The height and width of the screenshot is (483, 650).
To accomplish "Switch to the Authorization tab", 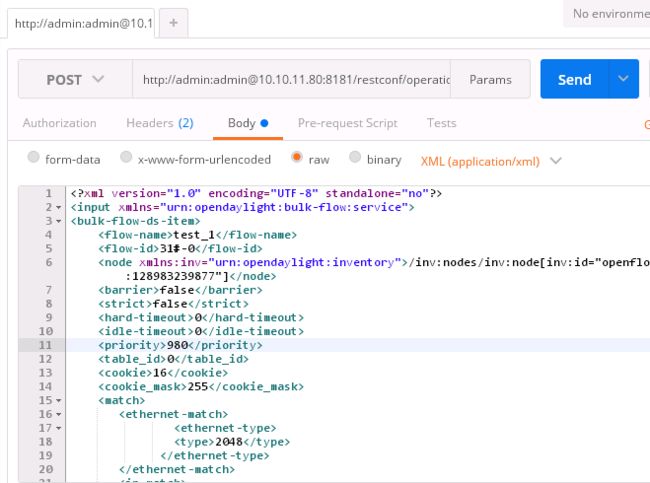I will coord(60,123).
